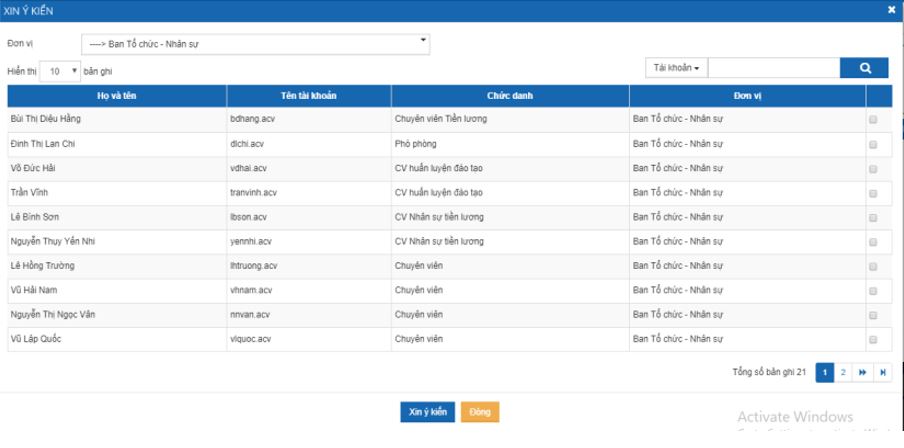Sort by Chức danh column header

pyautogui.click(x=509, y=95)
